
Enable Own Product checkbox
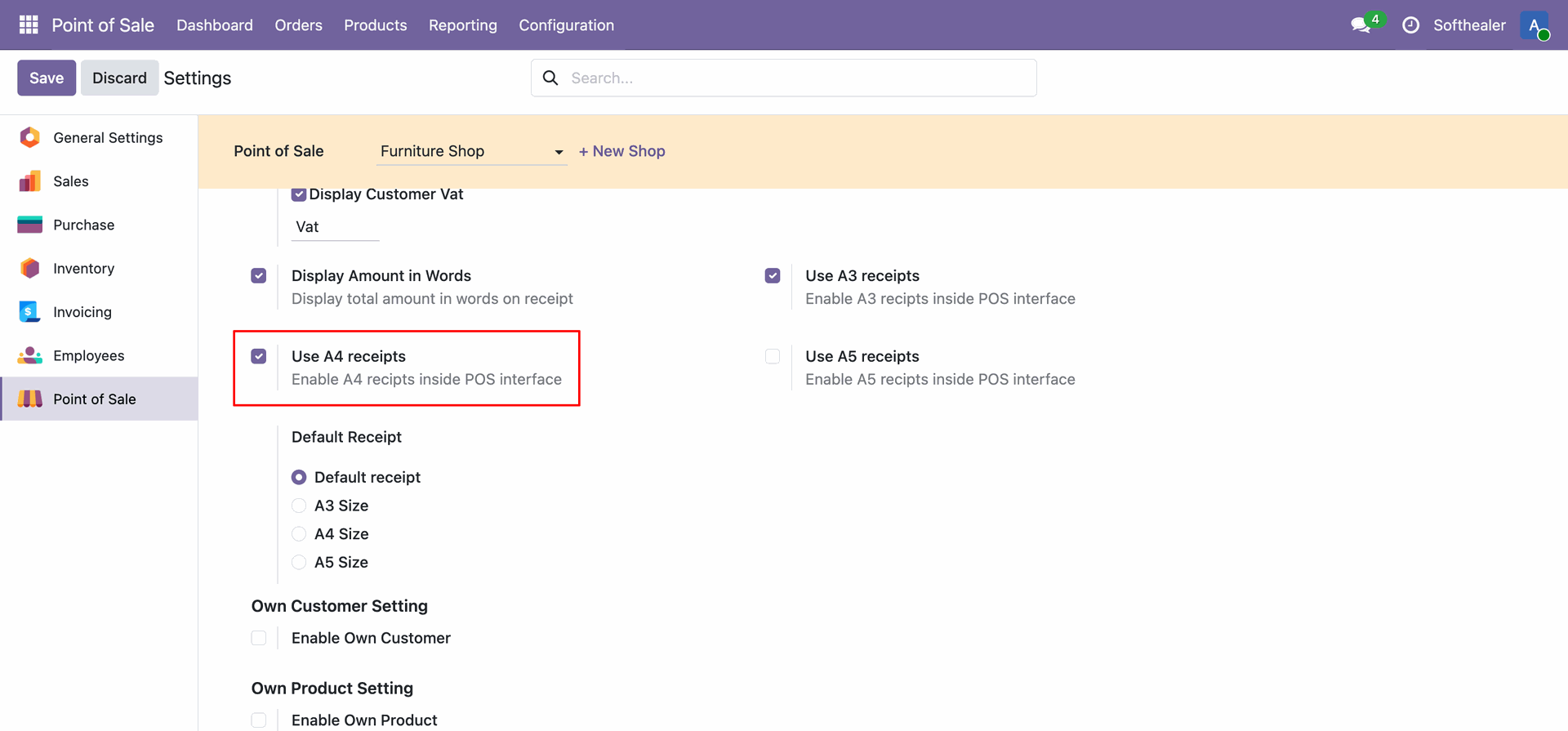tap(259, 720)
